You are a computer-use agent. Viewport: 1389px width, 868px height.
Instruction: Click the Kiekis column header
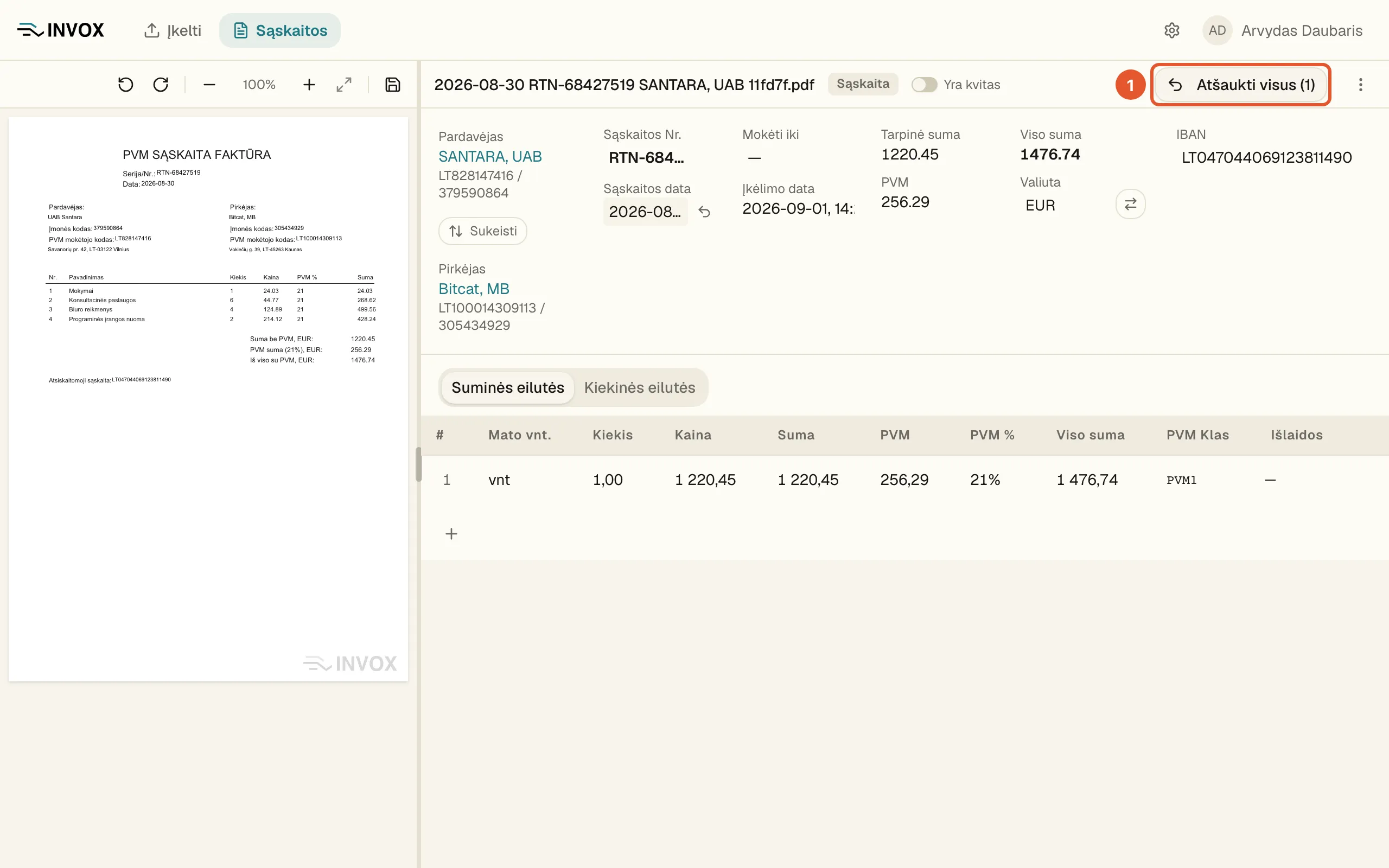tap(613, 435)
